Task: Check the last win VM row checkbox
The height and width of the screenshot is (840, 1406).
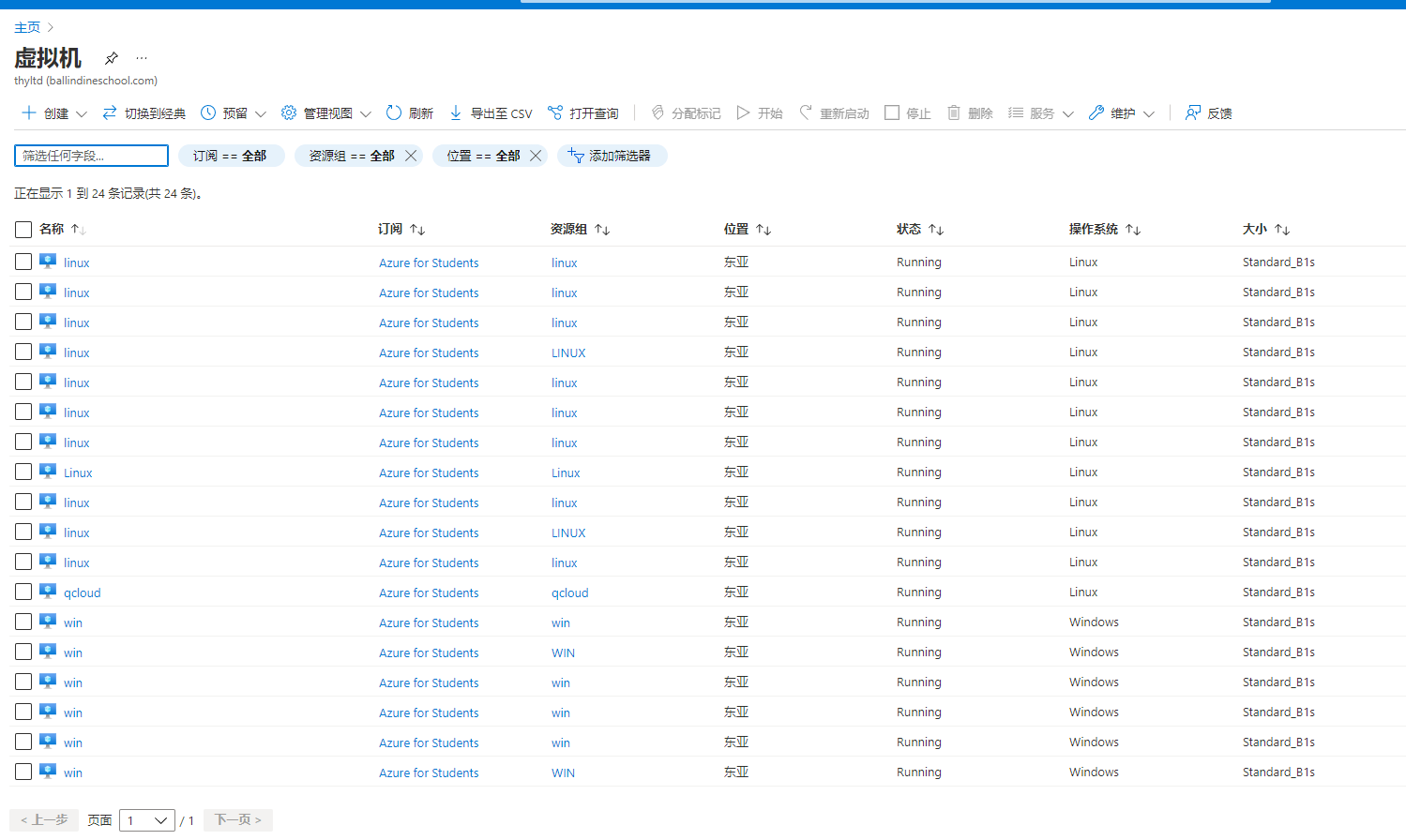Action: pyautogui.click(x=23, y=772)
